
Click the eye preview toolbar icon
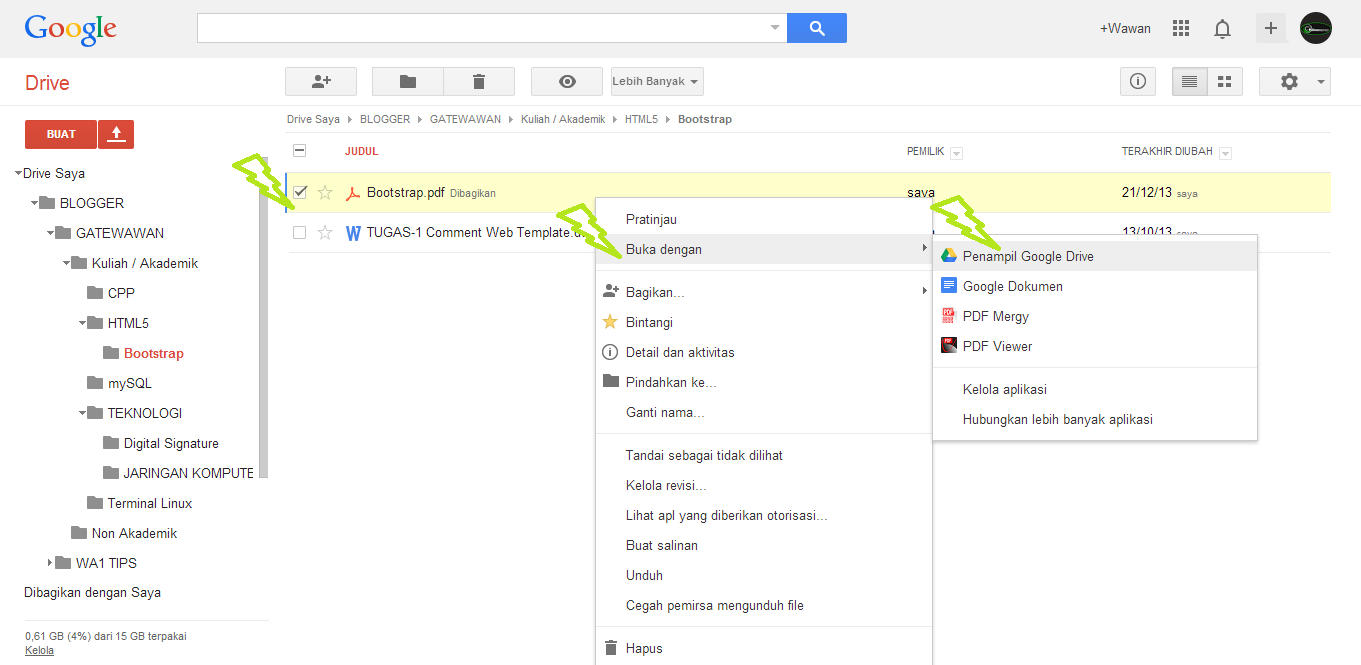567,81
